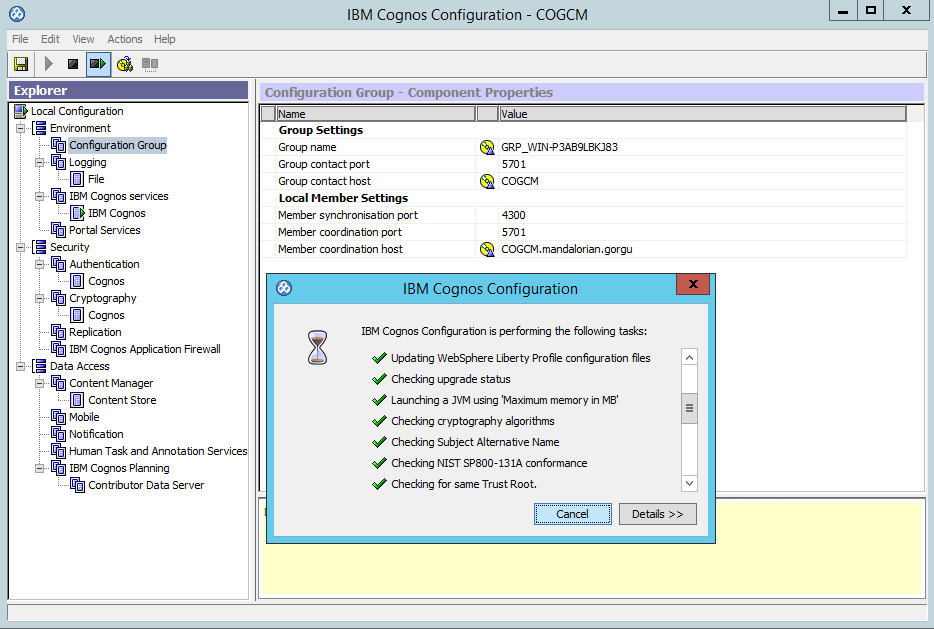Viewport: 934px width, 629px height.
Task: Click the edit icon beside Group name value
Action: coord(487,147)
